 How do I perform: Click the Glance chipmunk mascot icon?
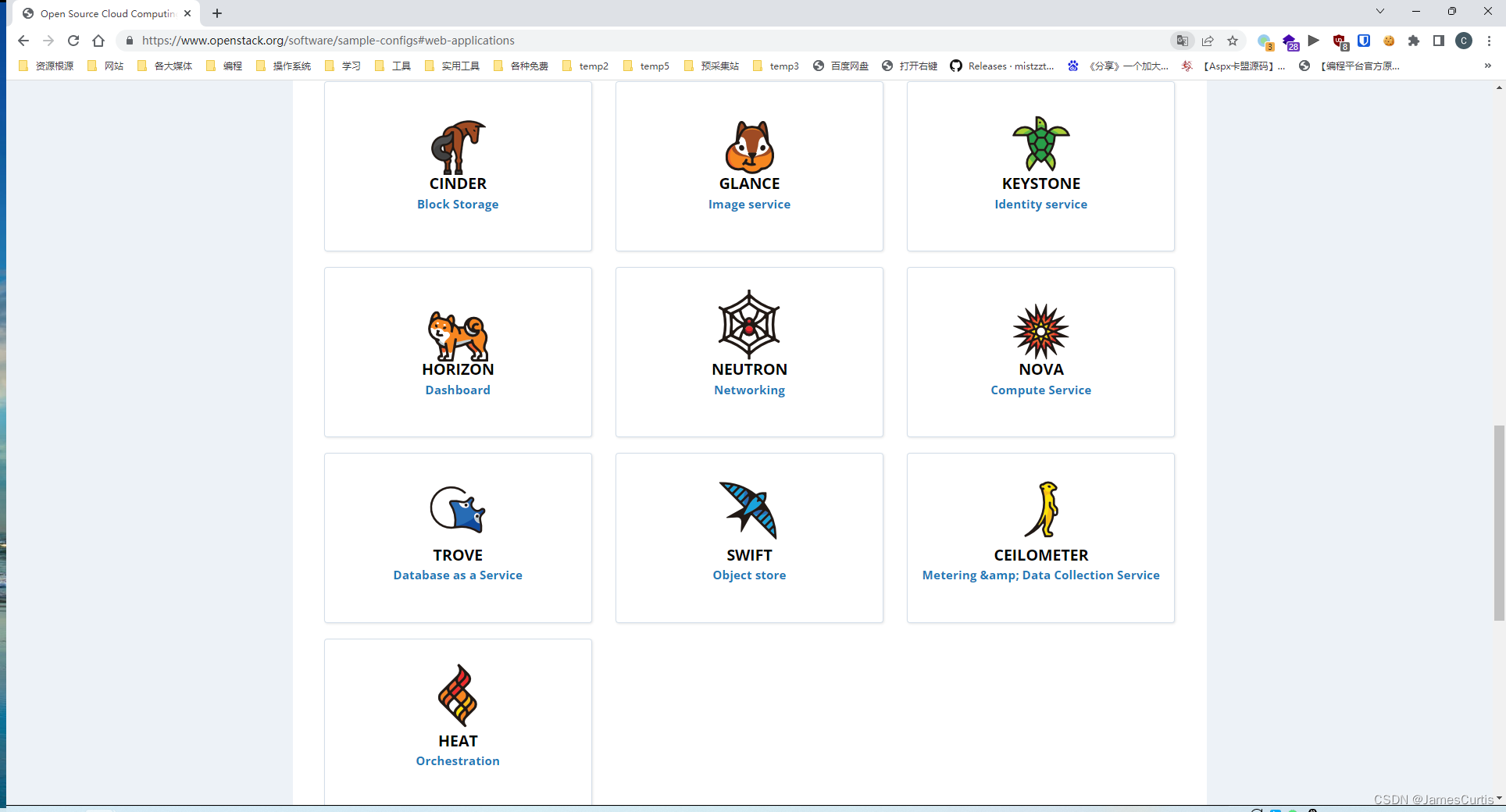pyautogui.click(x=750, y=147)
